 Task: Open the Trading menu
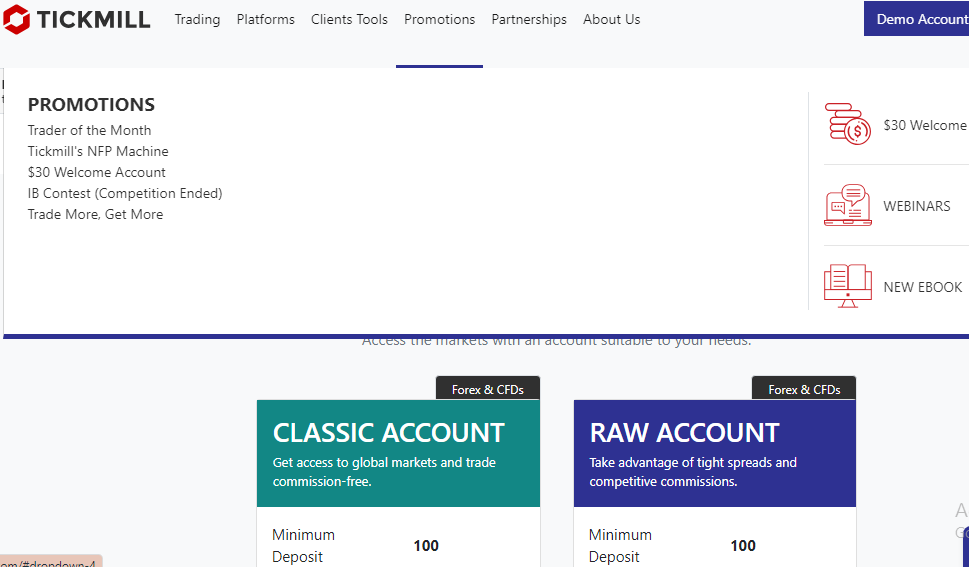tap(197, 20)
